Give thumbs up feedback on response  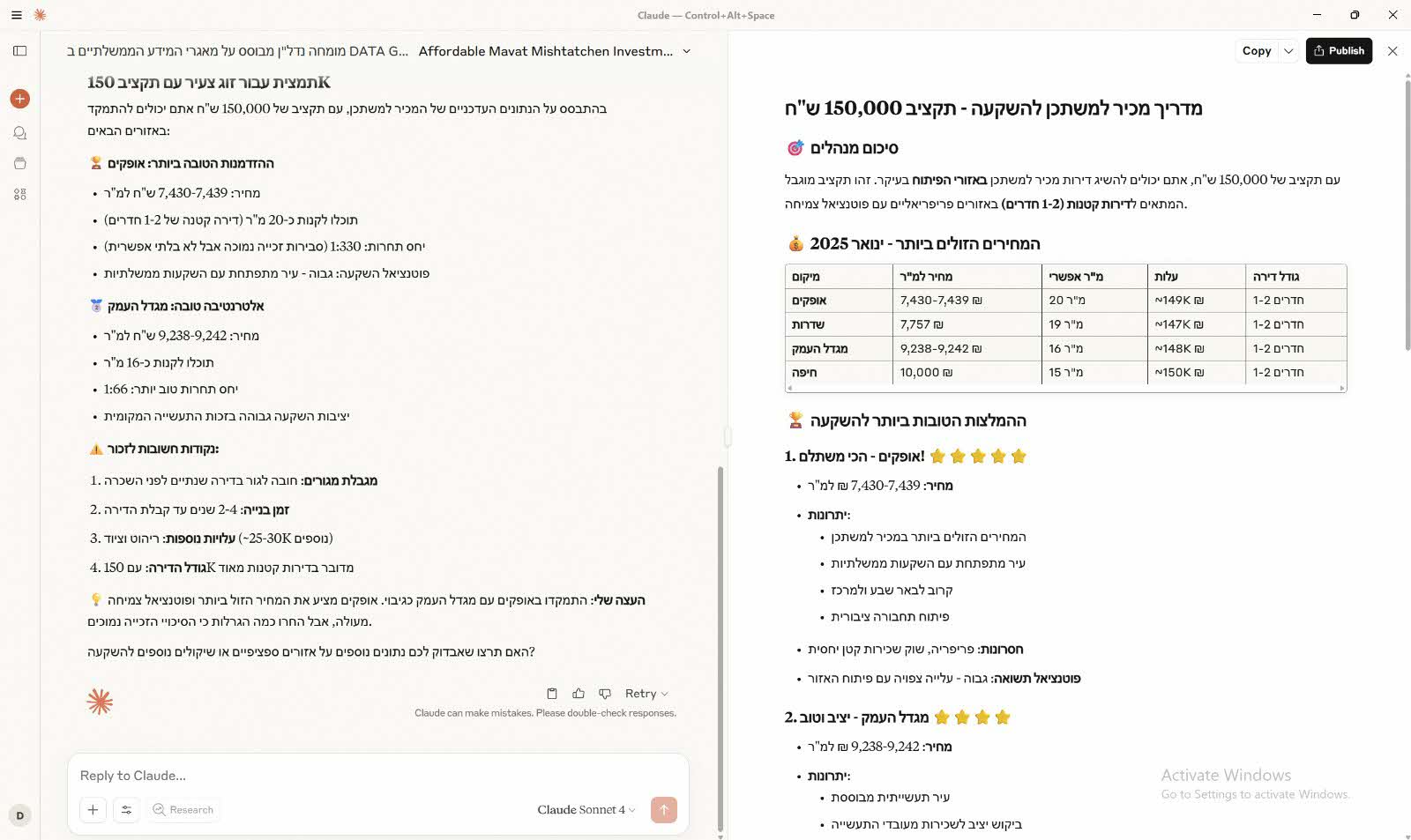point(579,694)
